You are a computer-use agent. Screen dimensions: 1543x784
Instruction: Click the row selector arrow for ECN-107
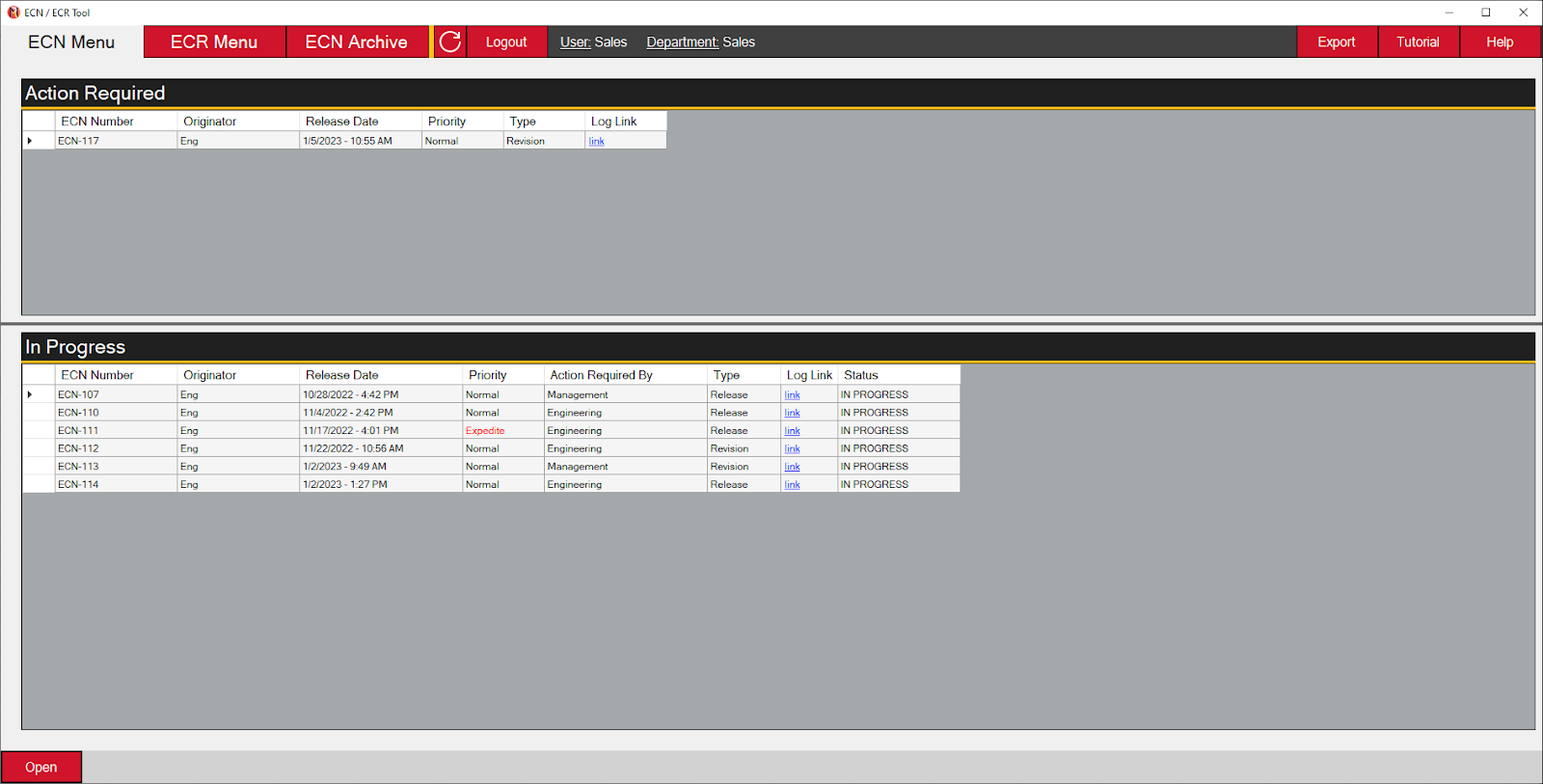point(30,394)
